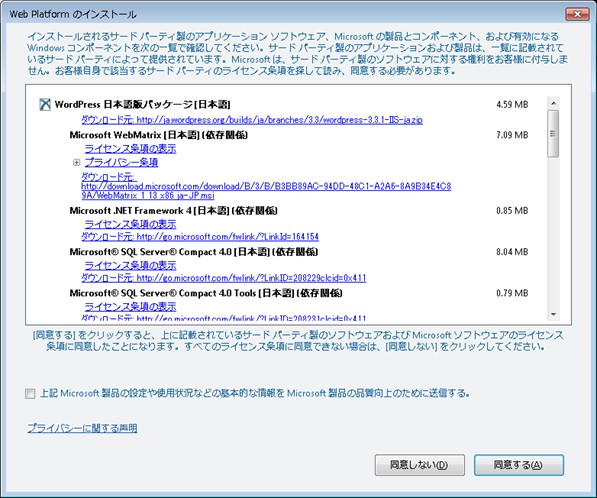Enable sending Microsoft product usage information checkbox
The height and width of the screenshot is (498, 597).
pos(30,393)
